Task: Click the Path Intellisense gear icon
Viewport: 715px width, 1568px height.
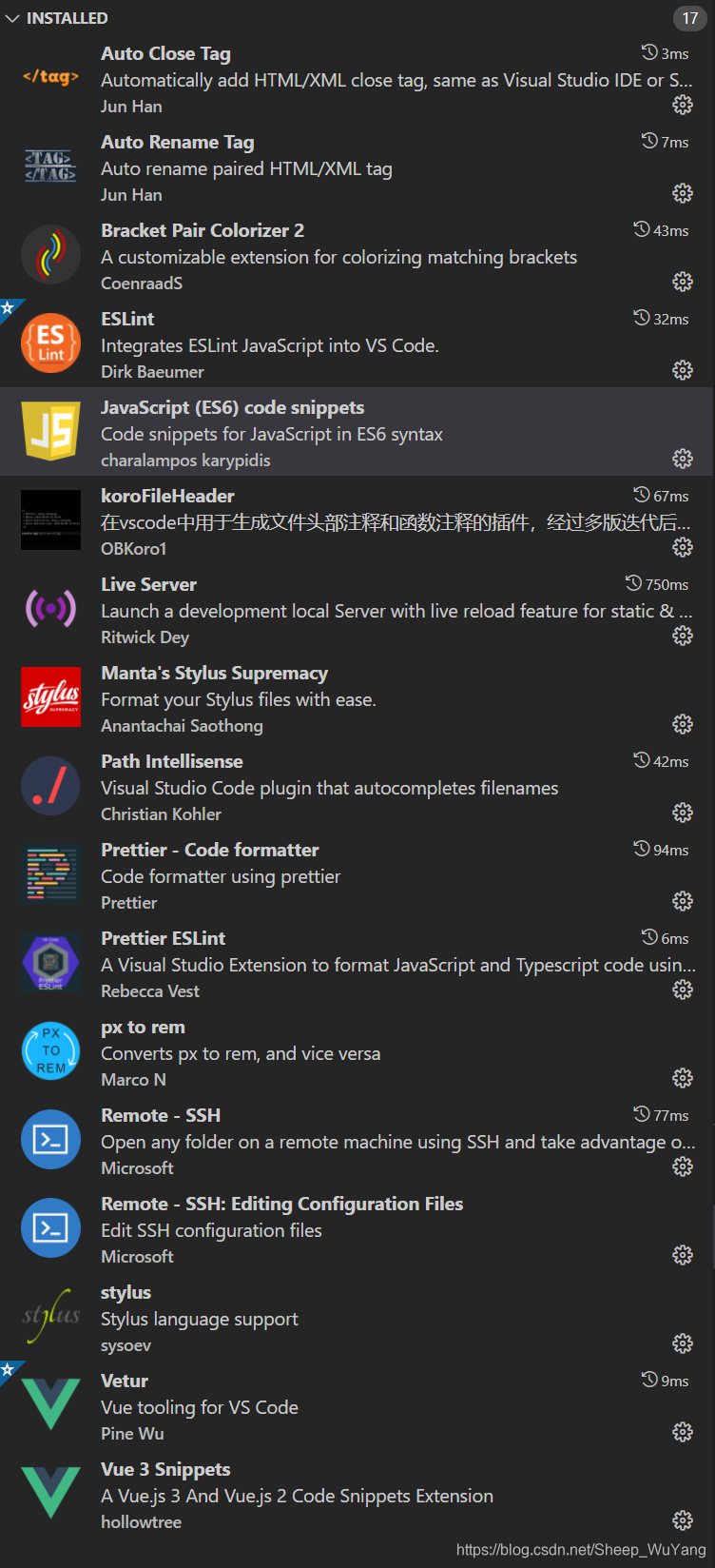Action: click(683, 813)
